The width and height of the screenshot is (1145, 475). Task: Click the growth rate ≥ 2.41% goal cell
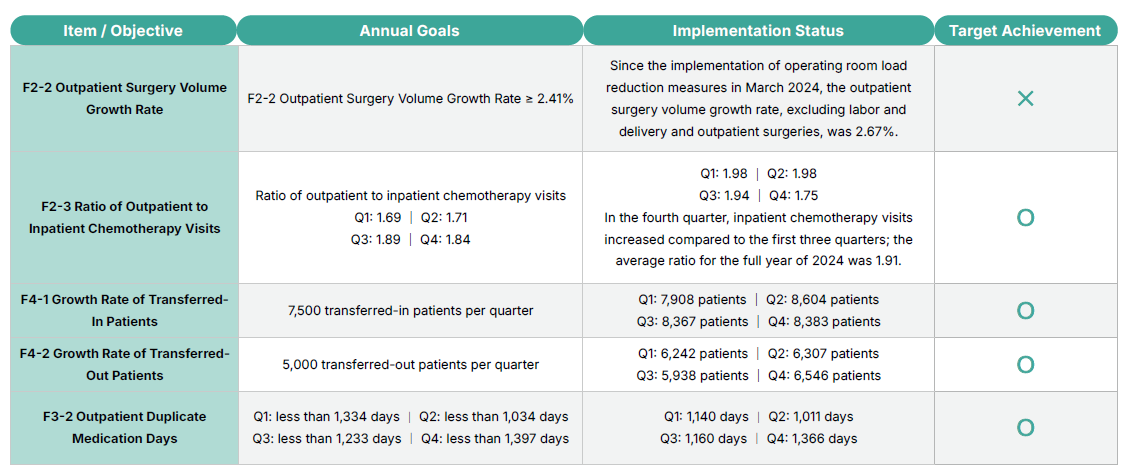[x=410, y=99]
